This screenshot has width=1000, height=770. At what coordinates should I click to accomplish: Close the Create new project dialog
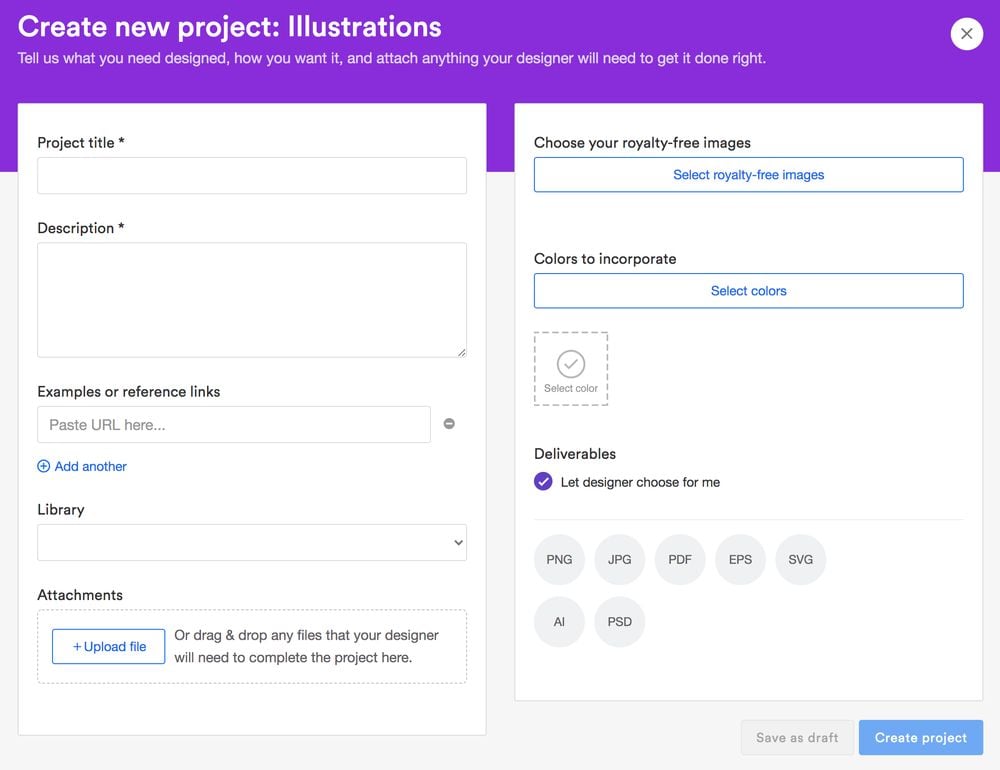[x=966, y=33]
